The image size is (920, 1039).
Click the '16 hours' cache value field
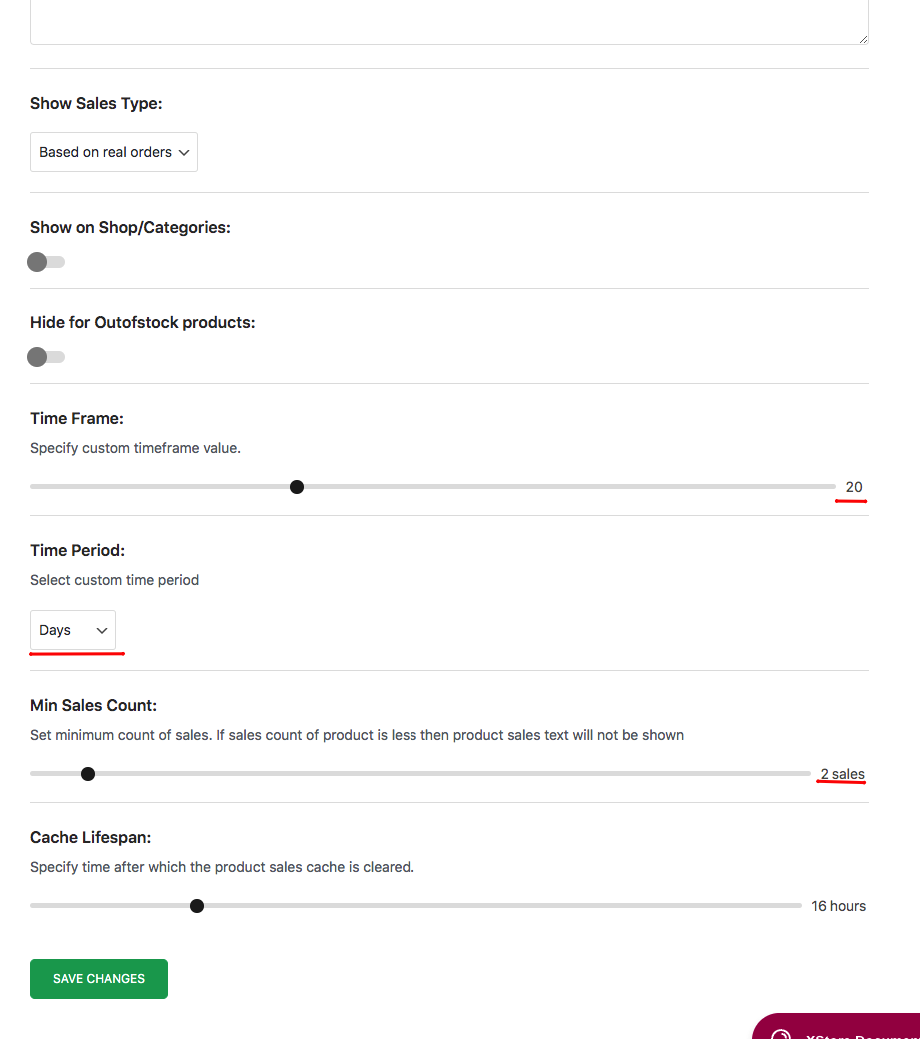pos(838,906)
